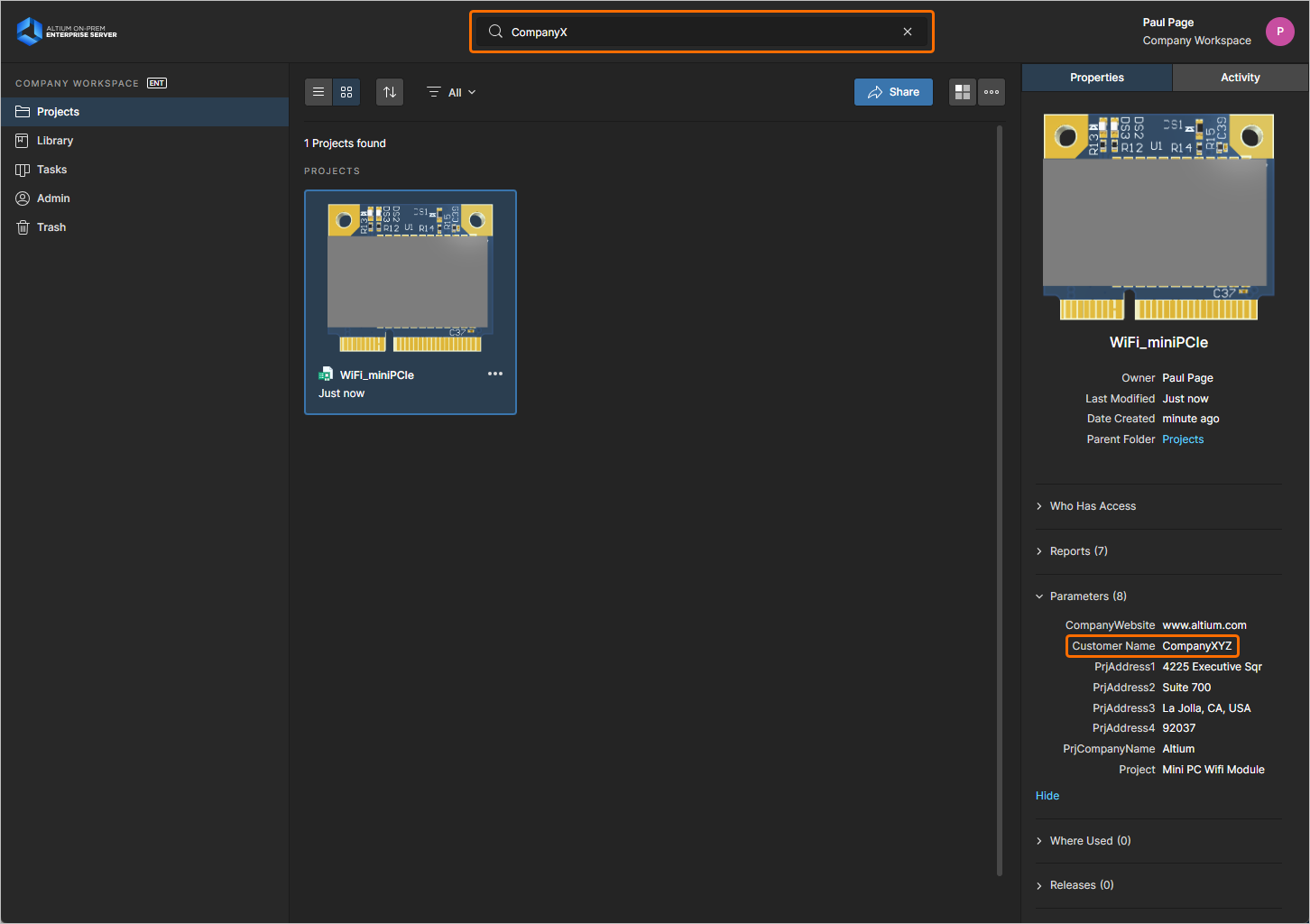Screen dimensions: 1310x924
Task: Click the sort order icon
Action: click(x=390, y=92)
